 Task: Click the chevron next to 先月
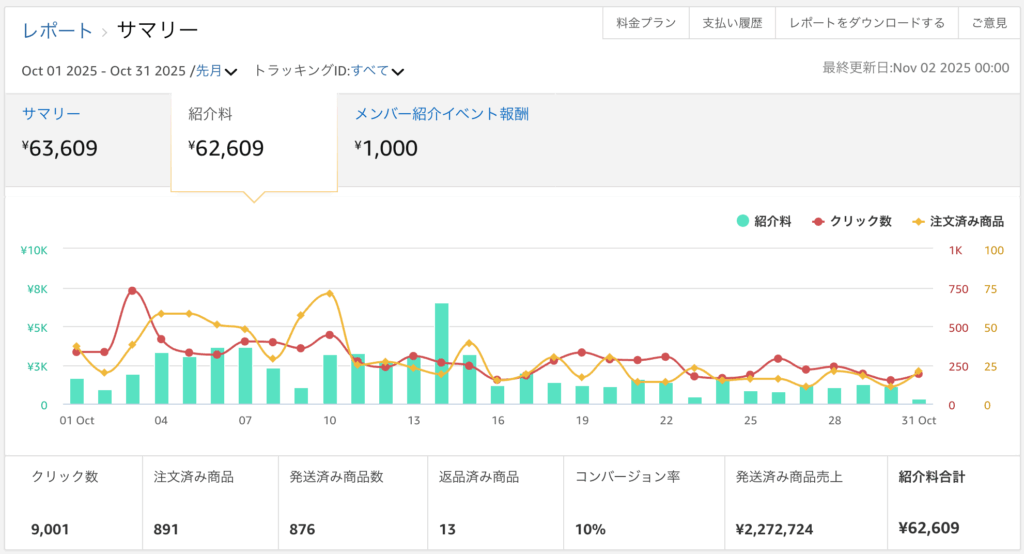coord(231,72)
